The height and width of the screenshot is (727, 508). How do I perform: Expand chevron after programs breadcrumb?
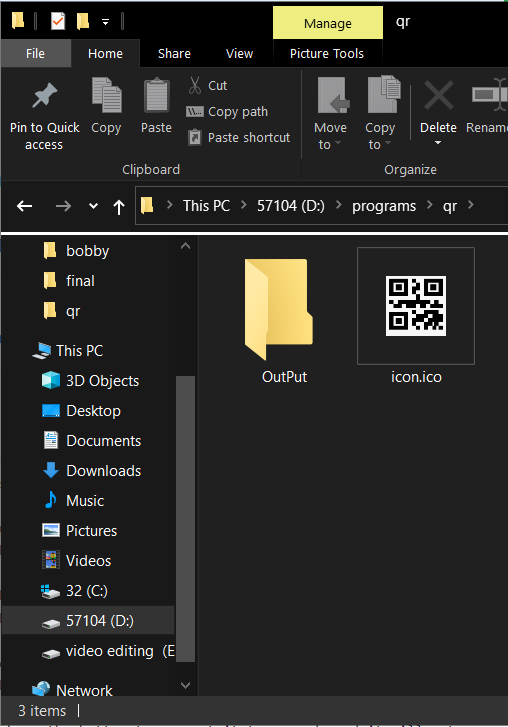coord(430,205)
